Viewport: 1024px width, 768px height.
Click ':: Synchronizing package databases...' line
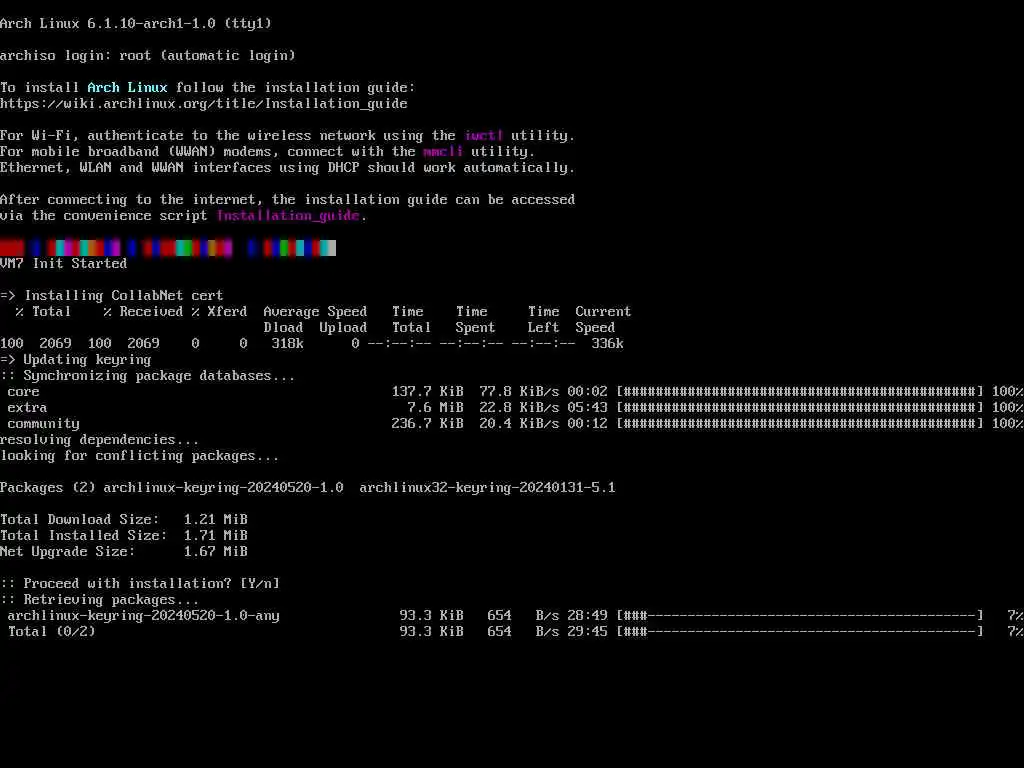click(148, 376)
